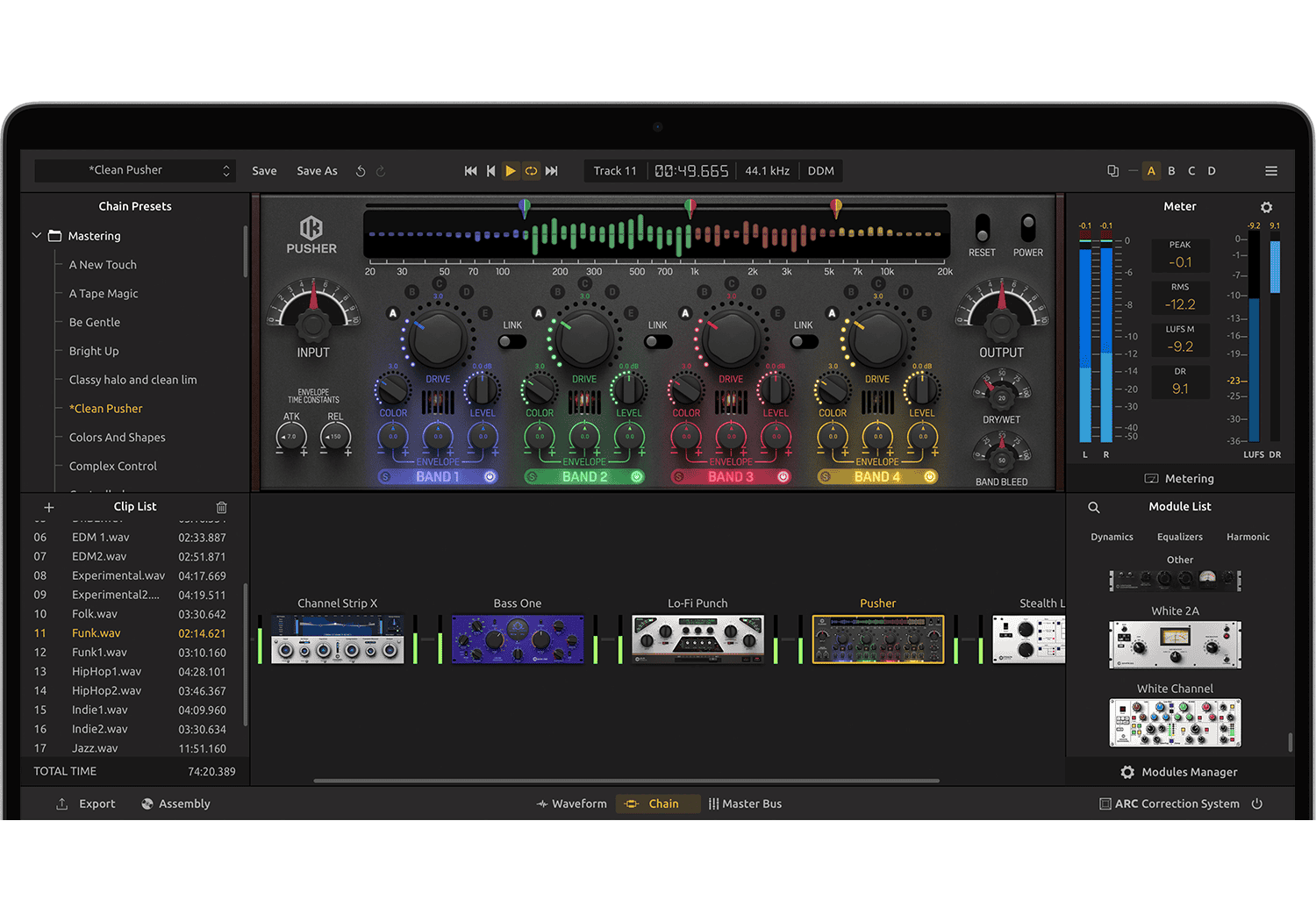Click the INPUT gain knob
This screenshot has height=921, width=1316.
point(313,325)
